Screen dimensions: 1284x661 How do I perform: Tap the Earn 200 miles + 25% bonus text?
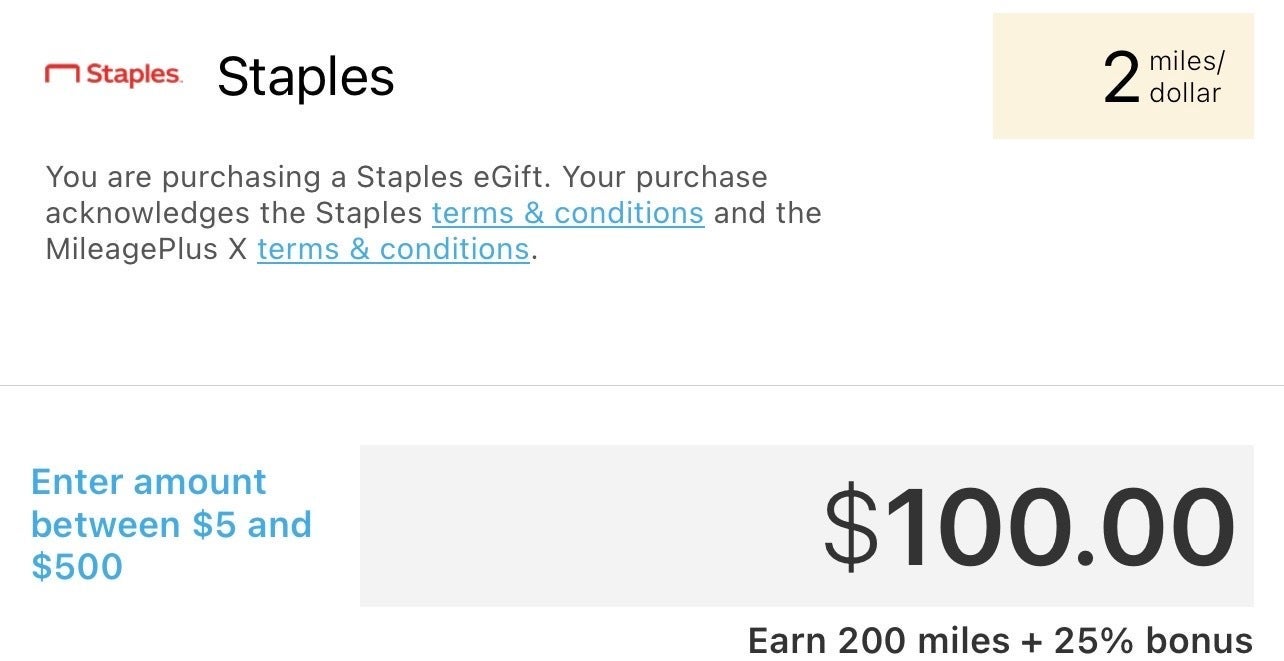(x=1000, y=641)
